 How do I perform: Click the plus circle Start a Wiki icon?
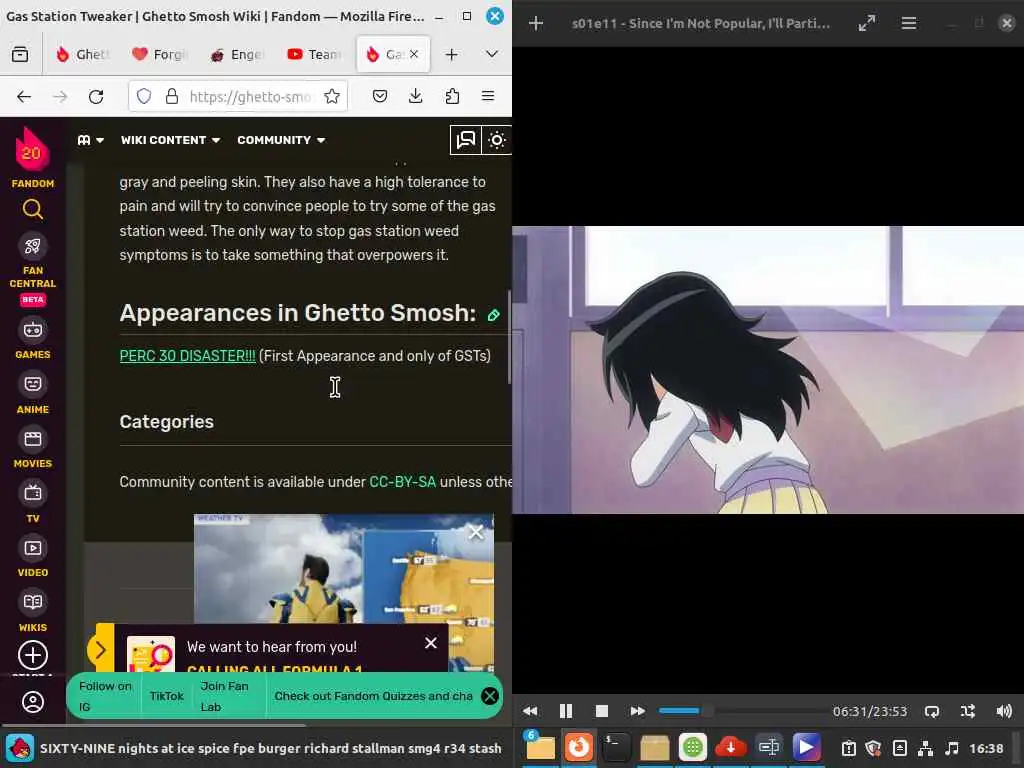pos(33,655)
